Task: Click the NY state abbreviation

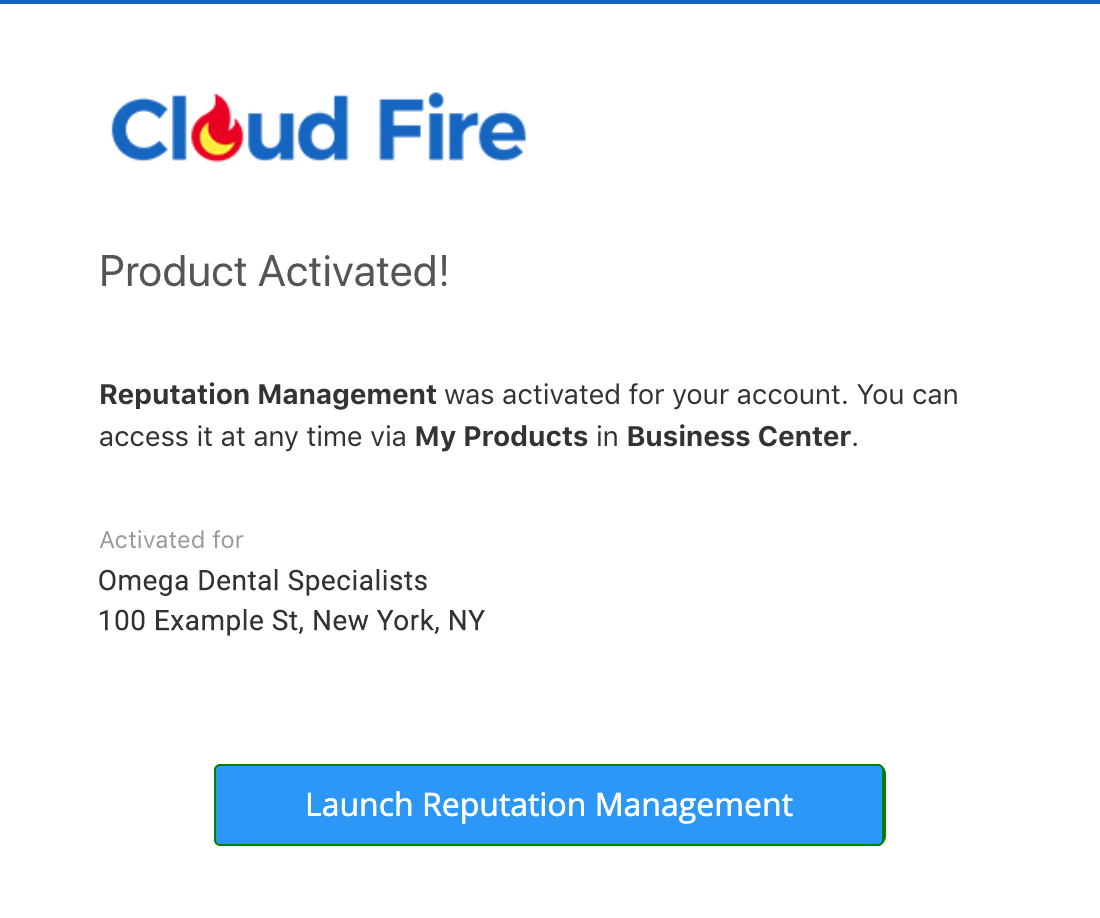Action: (x=467, y=621)
